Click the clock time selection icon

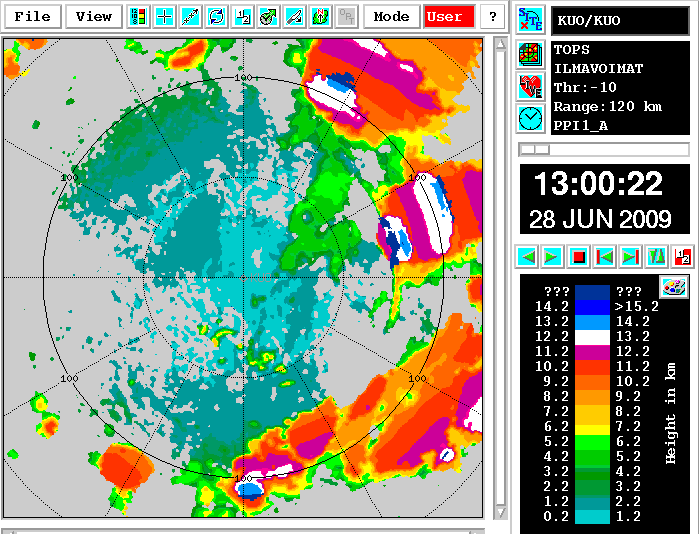click(x=530, y=119)
